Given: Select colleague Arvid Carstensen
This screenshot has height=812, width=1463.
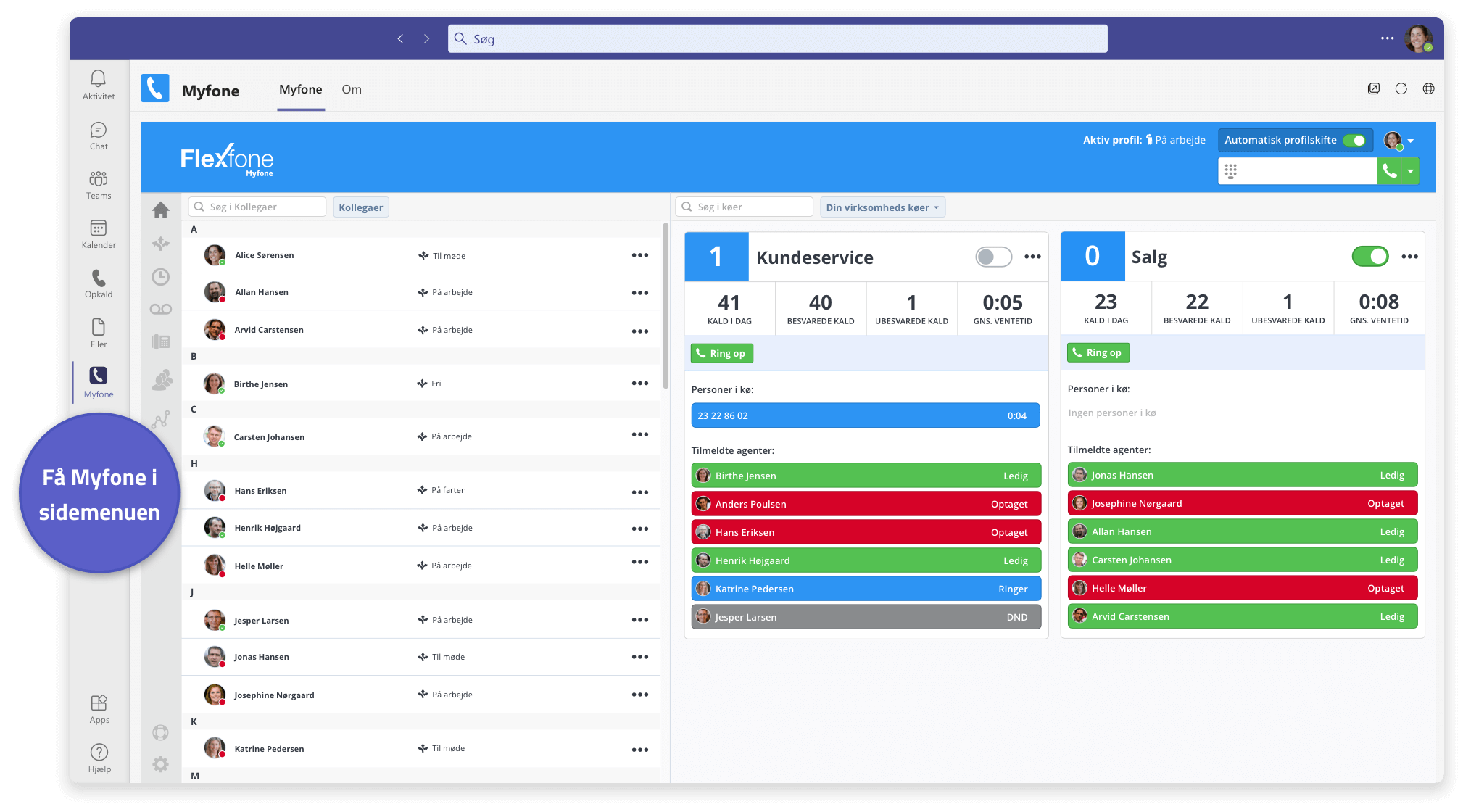Looking at the screenshot, I should [x=420, y=330].
